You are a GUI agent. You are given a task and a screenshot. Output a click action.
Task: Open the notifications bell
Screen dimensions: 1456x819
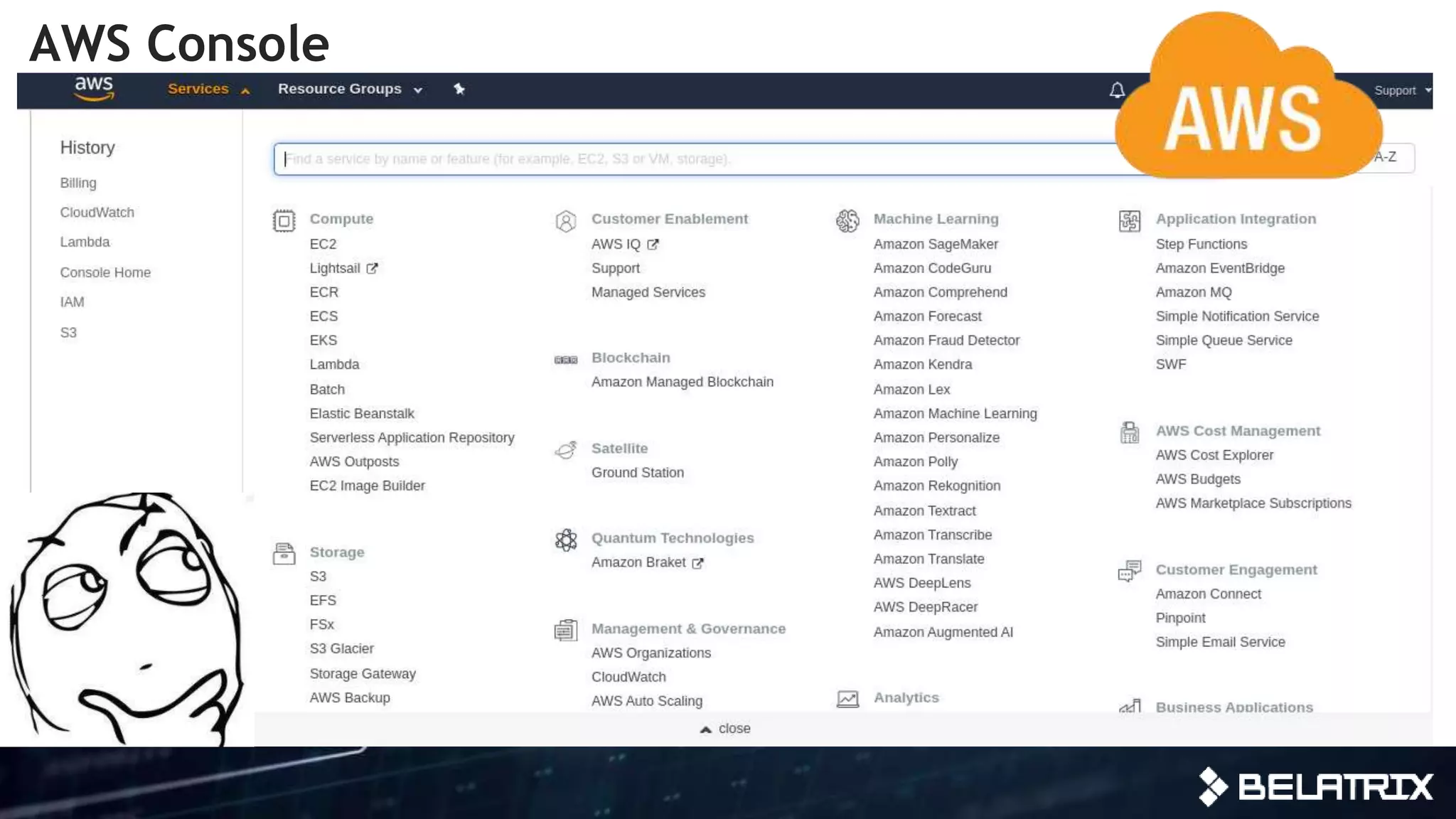1117,90
